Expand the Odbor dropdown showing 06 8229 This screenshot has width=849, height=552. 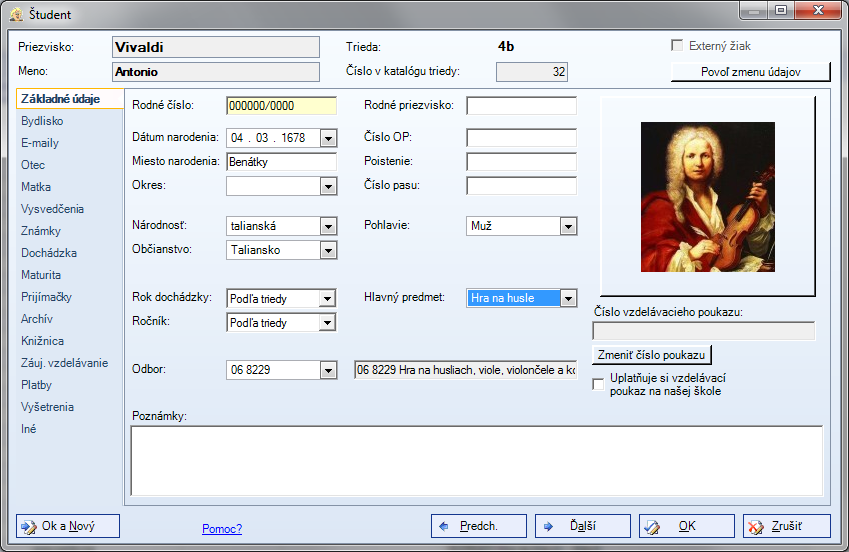click(x=328, y=370)
